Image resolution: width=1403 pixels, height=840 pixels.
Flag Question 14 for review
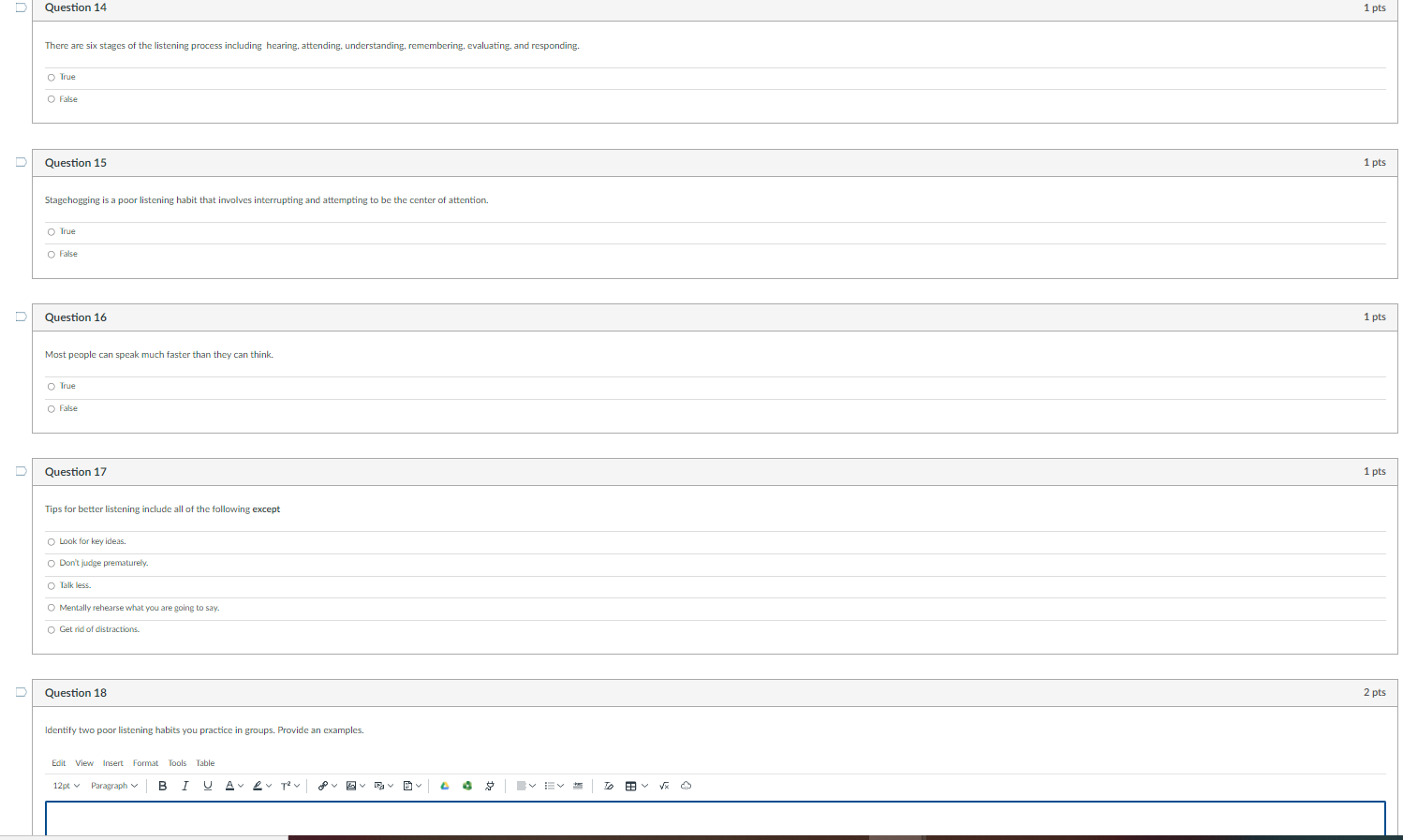pos(21,7)
